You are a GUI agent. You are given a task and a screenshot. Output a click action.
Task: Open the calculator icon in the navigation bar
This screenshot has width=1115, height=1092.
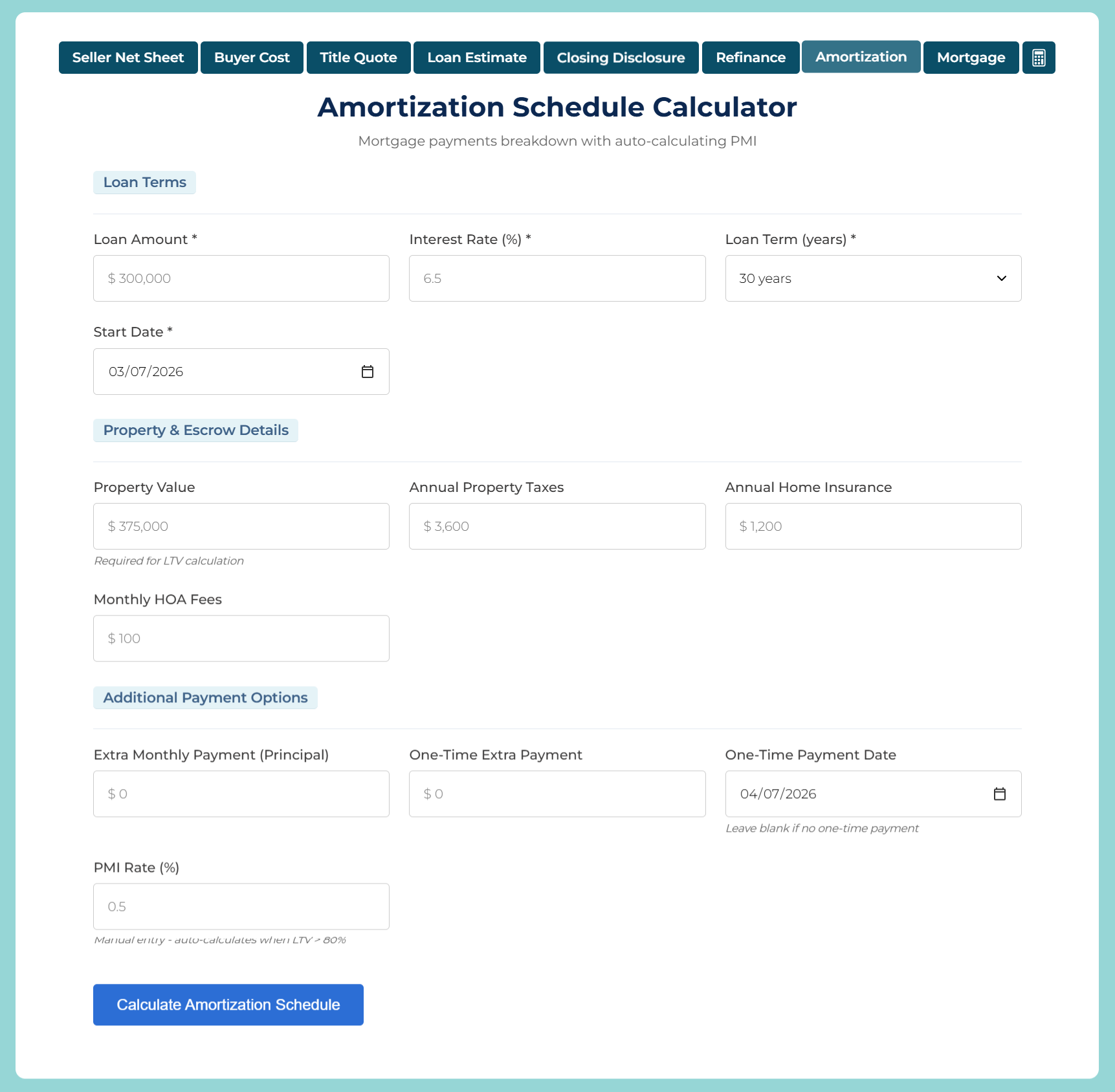[1039, 57]
